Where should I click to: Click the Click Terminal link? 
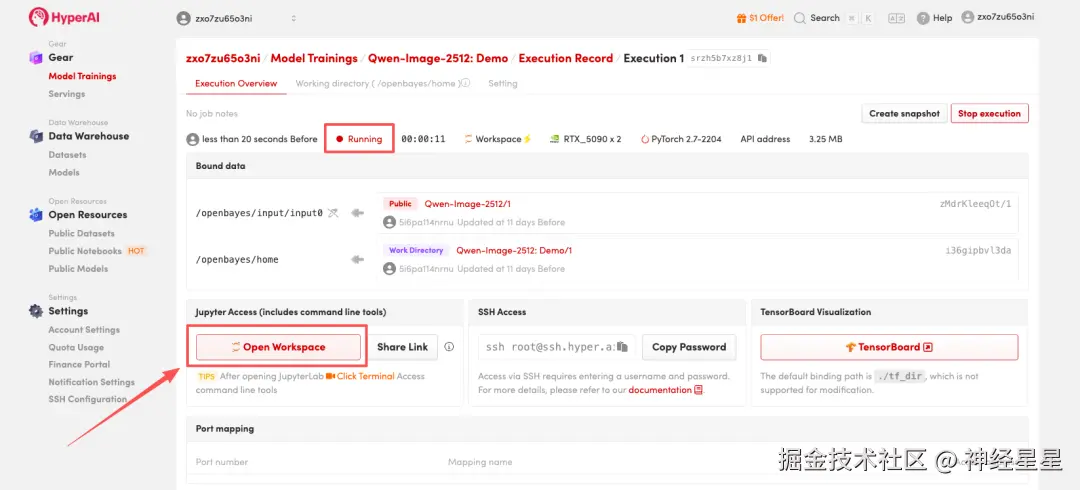pos(366,376)
